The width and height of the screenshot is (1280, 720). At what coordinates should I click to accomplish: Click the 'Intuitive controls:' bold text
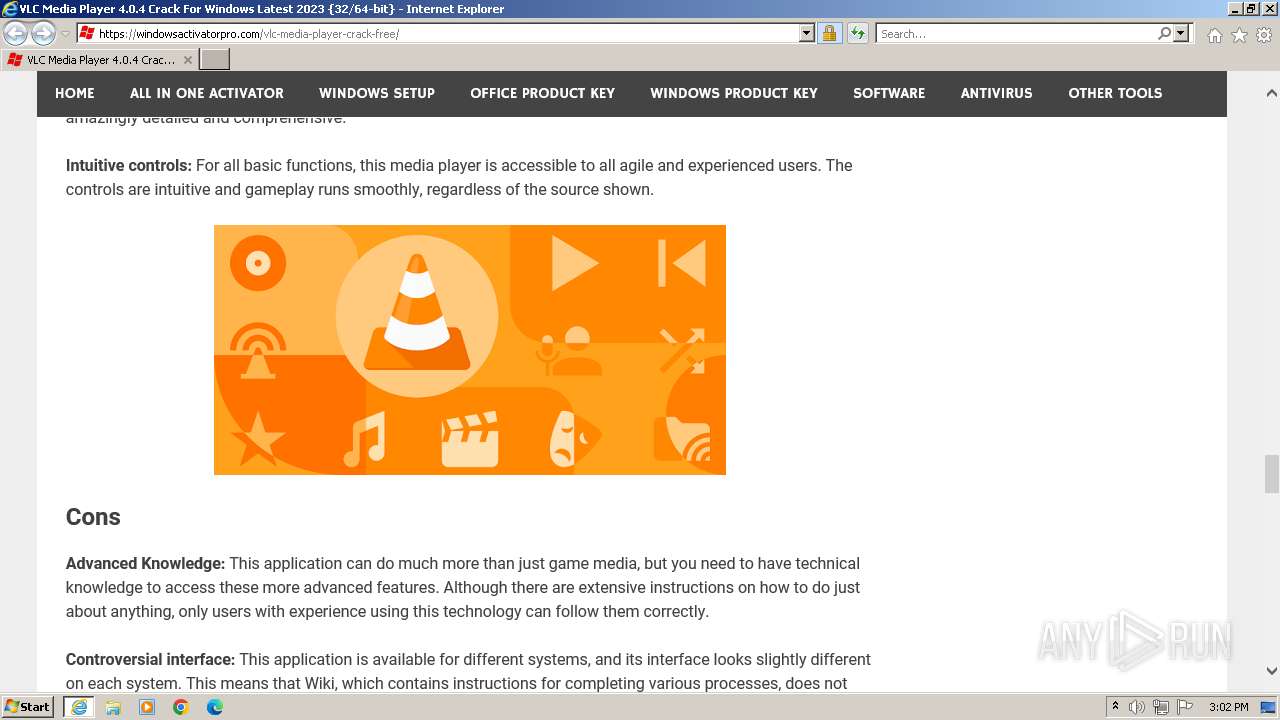click(129, 165)
